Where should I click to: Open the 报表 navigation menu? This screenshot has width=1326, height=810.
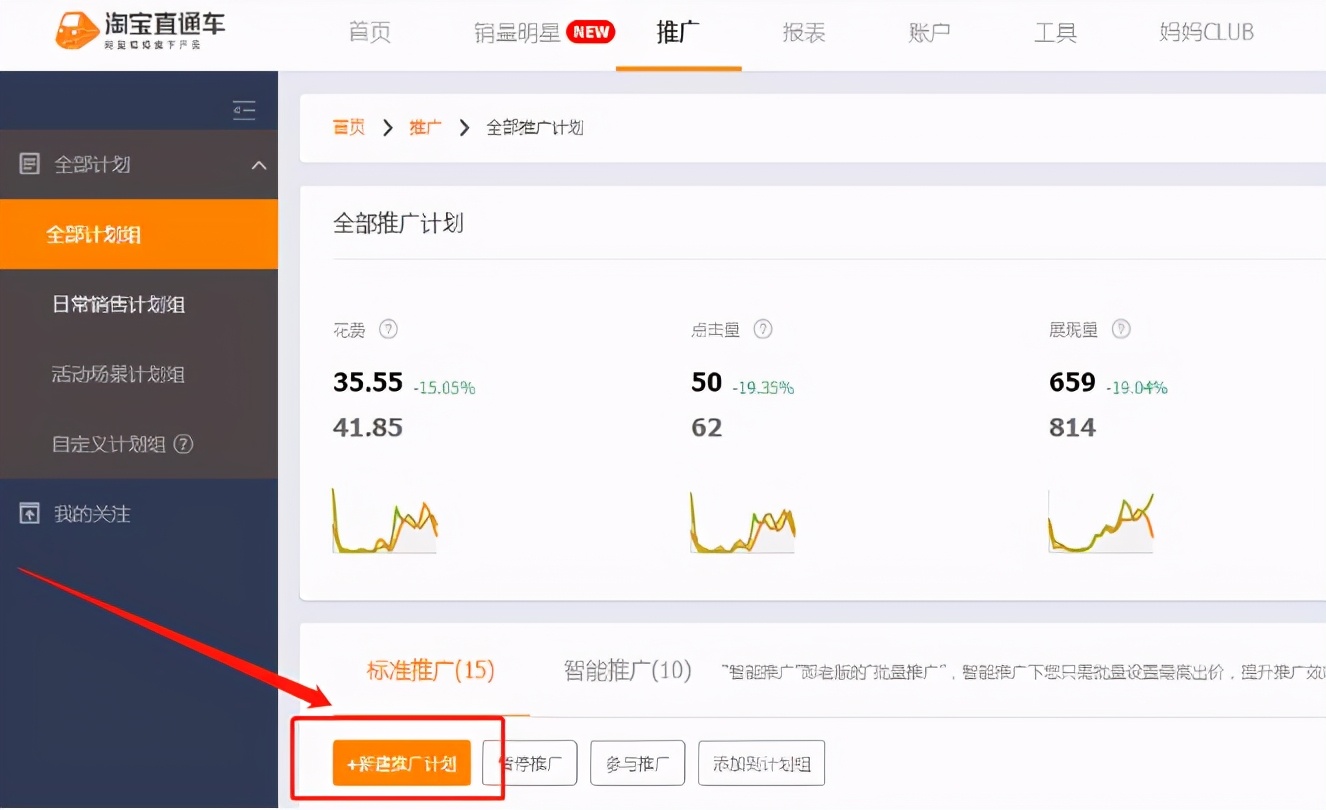pyautogui.click(x=803, y=32)
